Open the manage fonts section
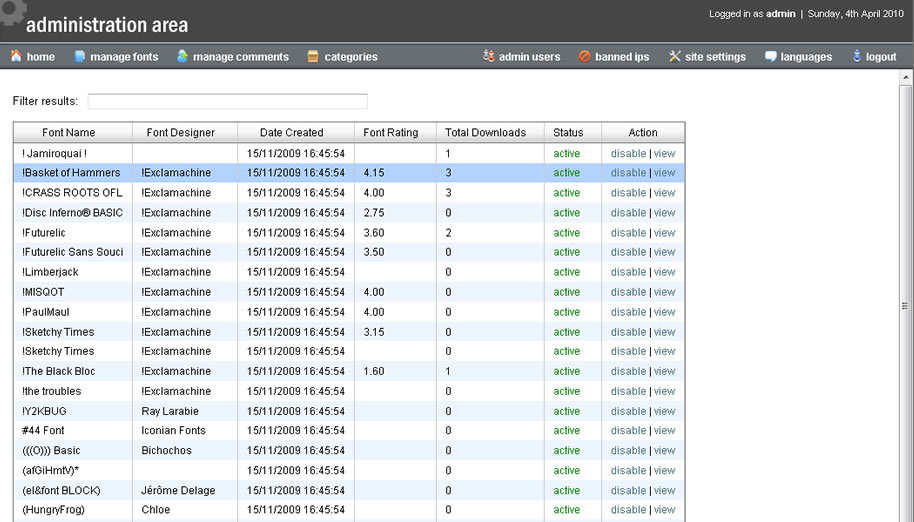Screen dimensions: 914x522 tap(124, 57)
